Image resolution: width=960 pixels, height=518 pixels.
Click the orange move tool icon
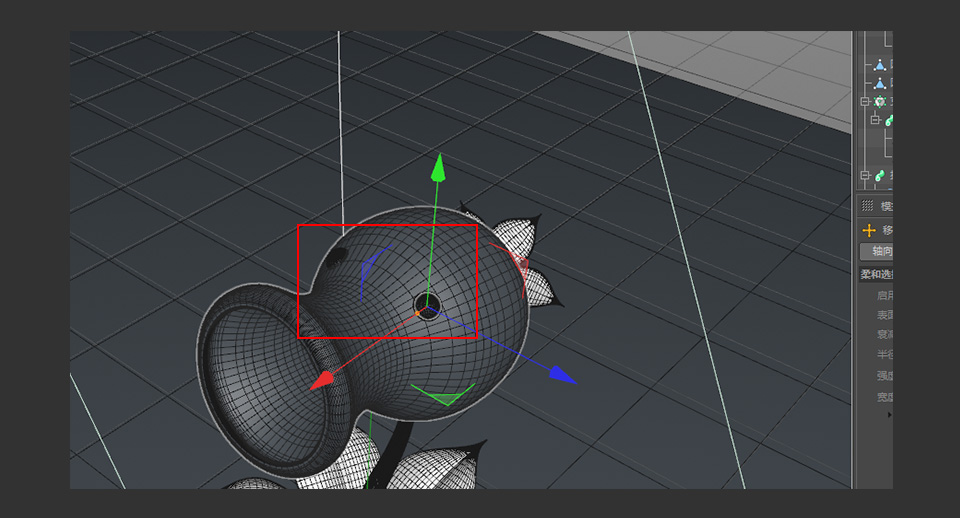click(x=869, y=230)
